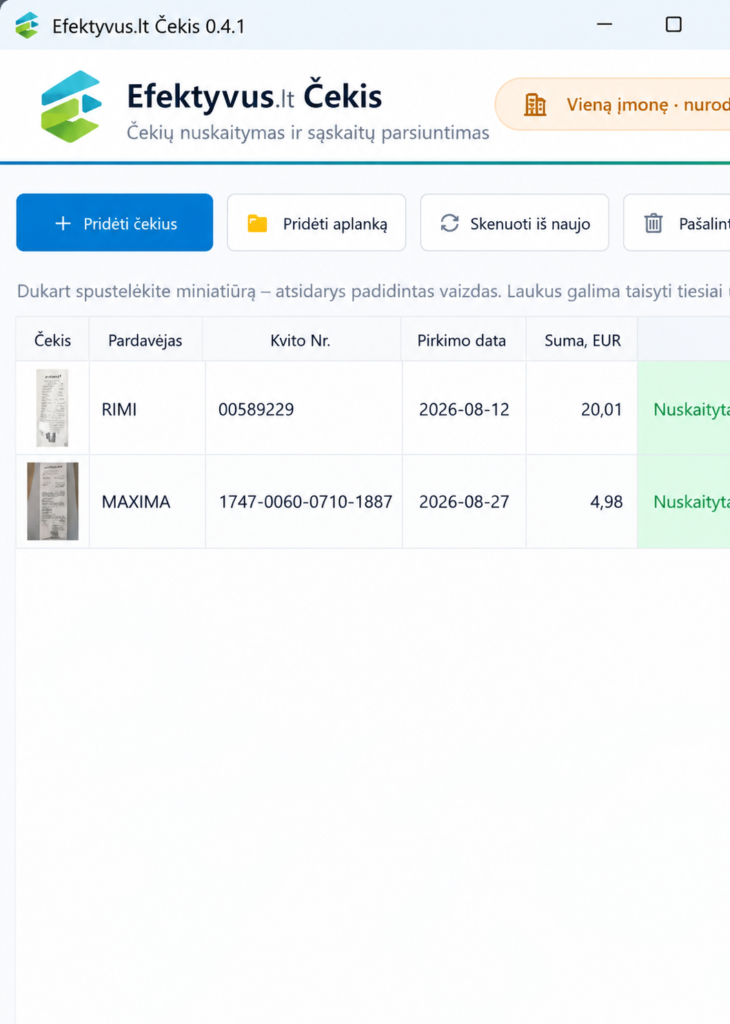Click the Efektyvus.lt logo in header

point(71,106)
